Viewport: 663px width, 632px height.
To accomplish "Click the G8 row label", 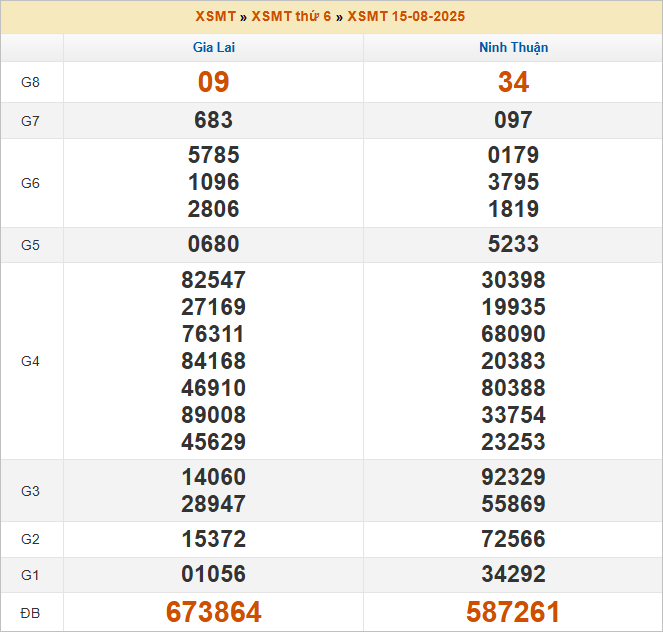I will [x=30, y=82].
